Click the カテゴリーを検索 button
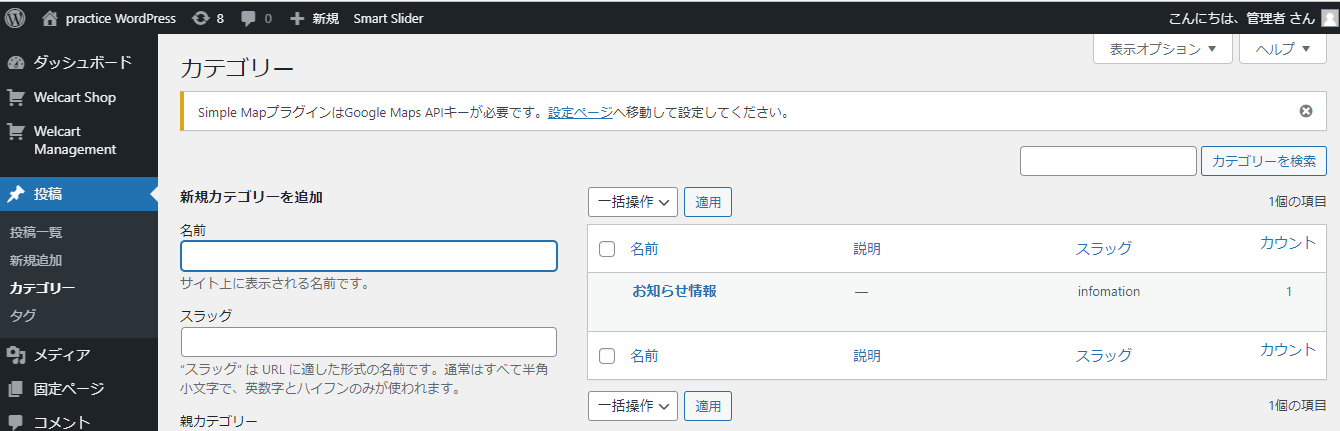This screenshot has height=431, width=1340. tap(1264, 161)
